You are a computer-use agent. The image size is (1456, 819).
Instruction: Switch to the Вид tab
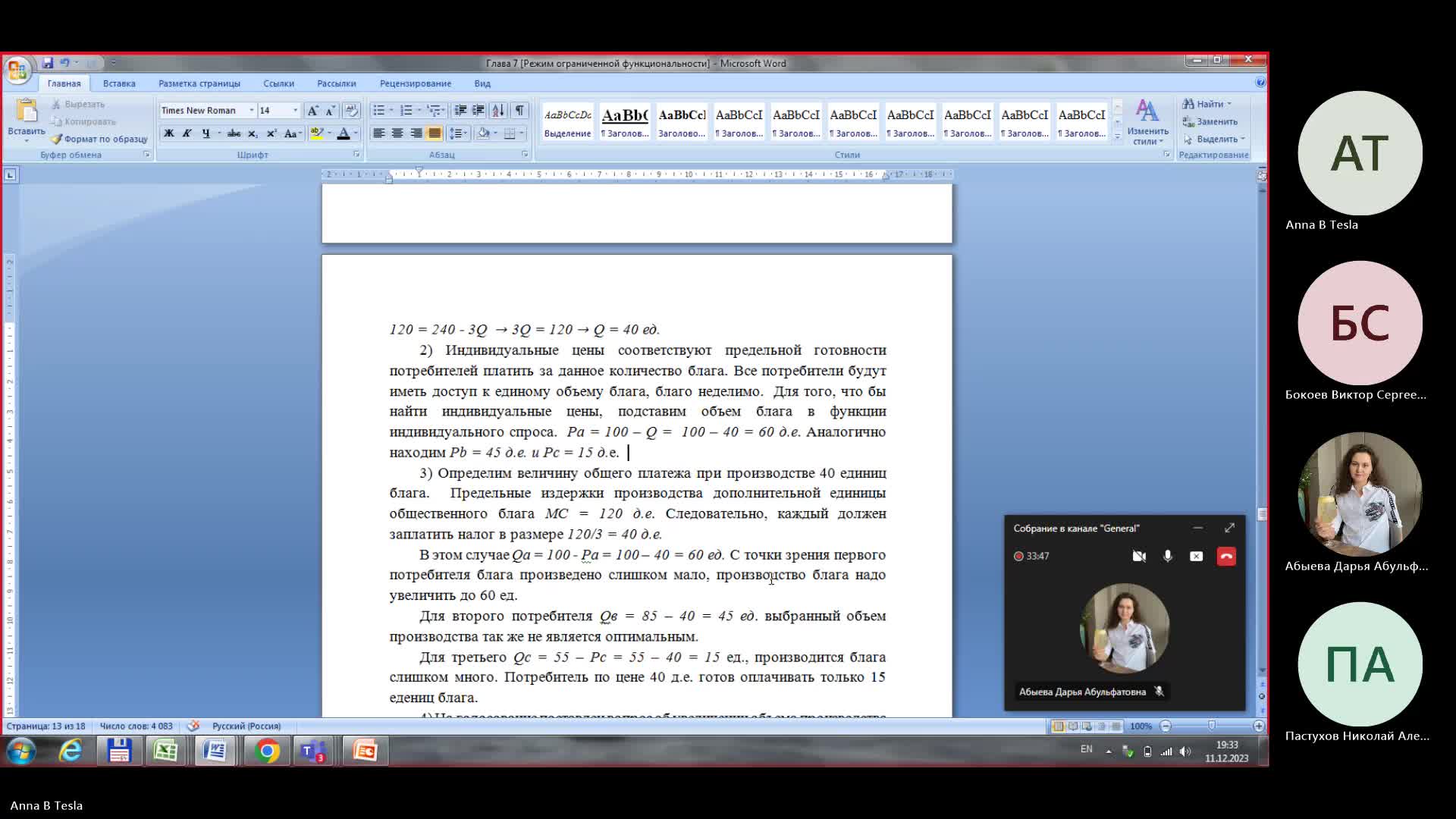[x=482, y=83]
